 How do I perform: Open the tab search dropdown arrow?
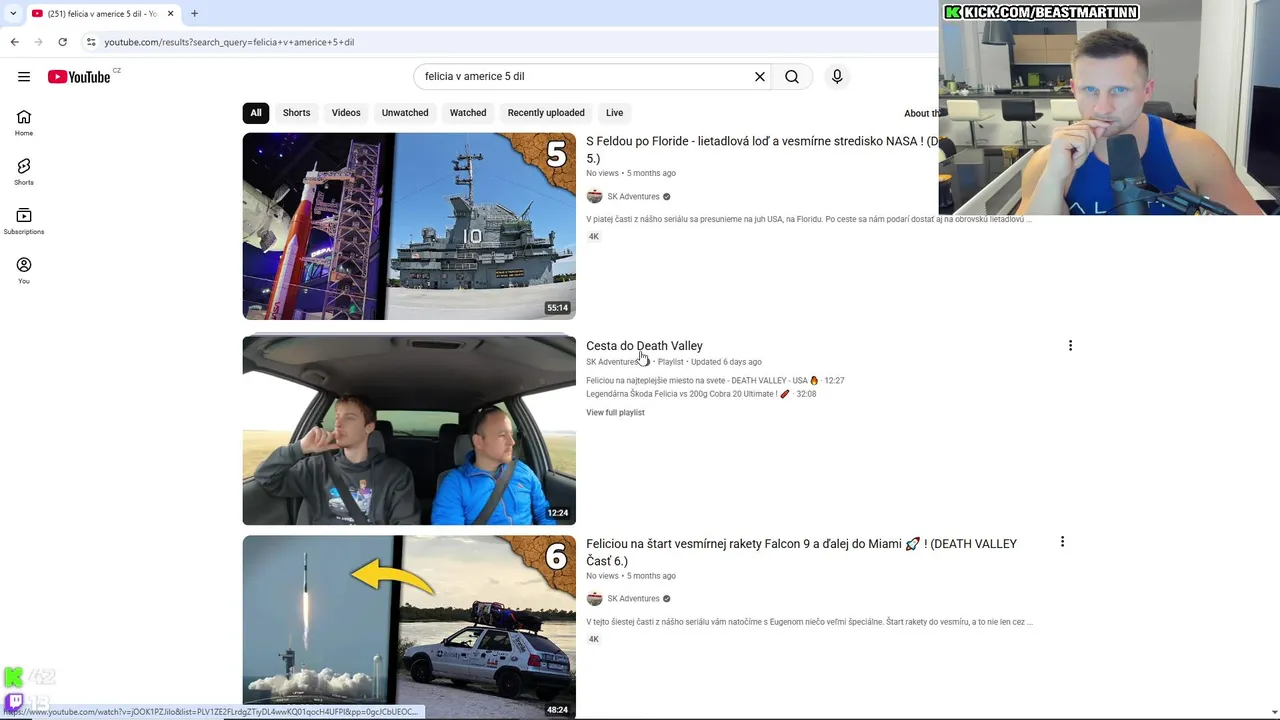[13, 13]
